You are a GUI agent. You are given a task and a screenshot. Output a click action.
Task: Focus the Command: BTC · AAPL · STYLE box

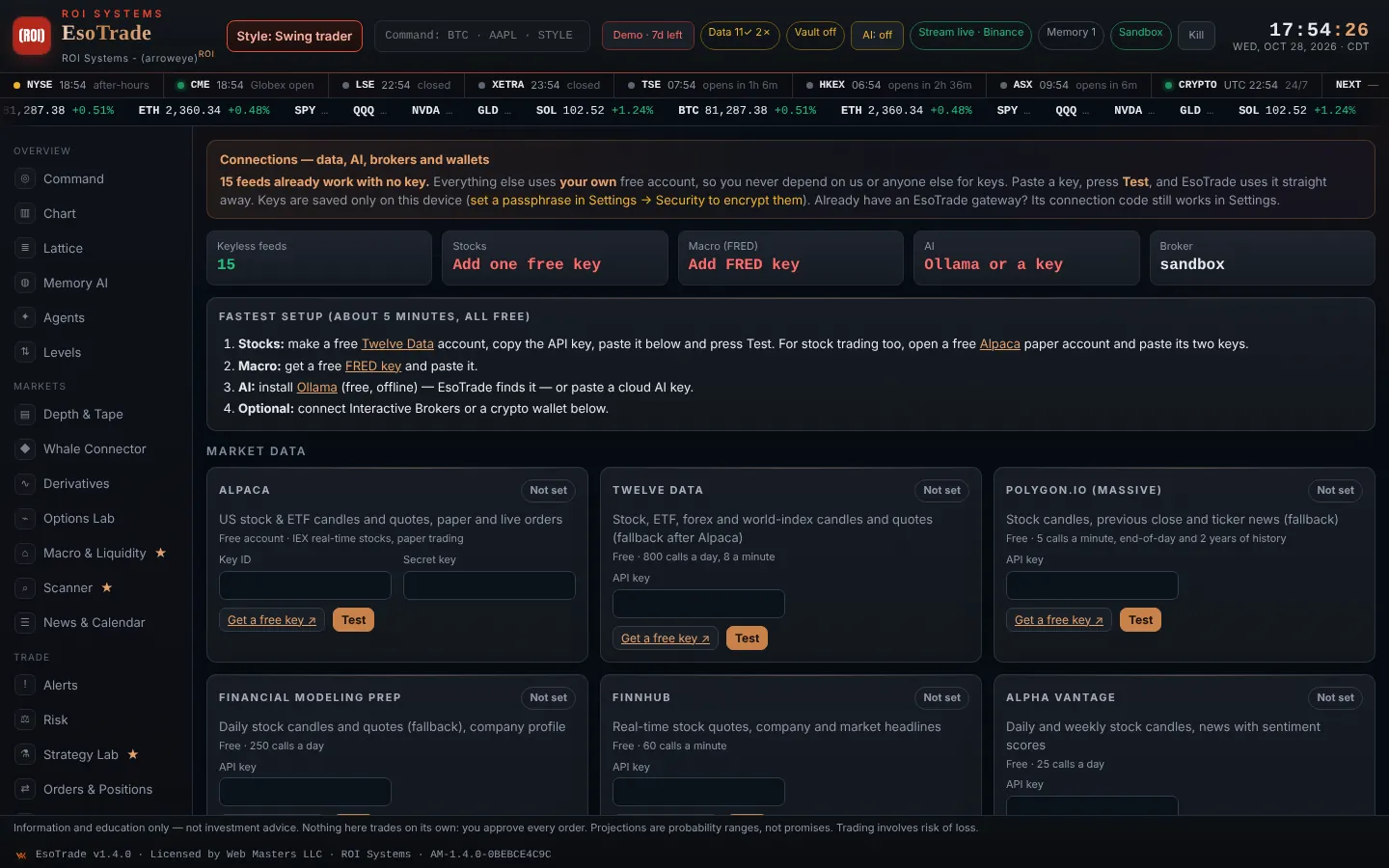coord(482,36)
